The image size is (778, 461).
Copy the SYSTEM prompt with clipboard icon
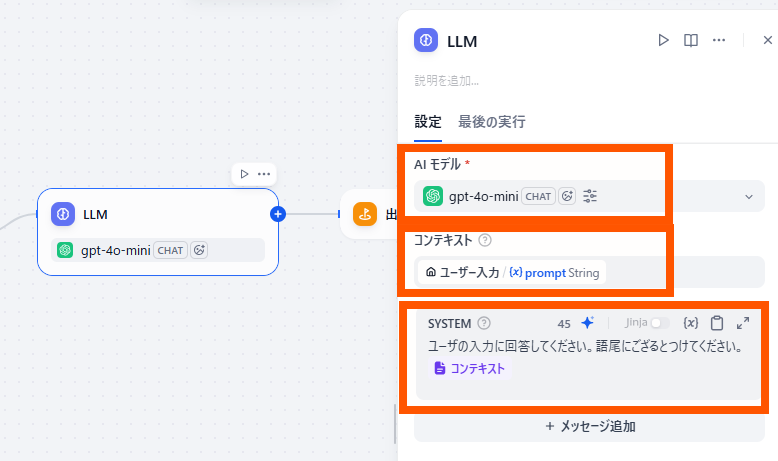pos(717,323)
